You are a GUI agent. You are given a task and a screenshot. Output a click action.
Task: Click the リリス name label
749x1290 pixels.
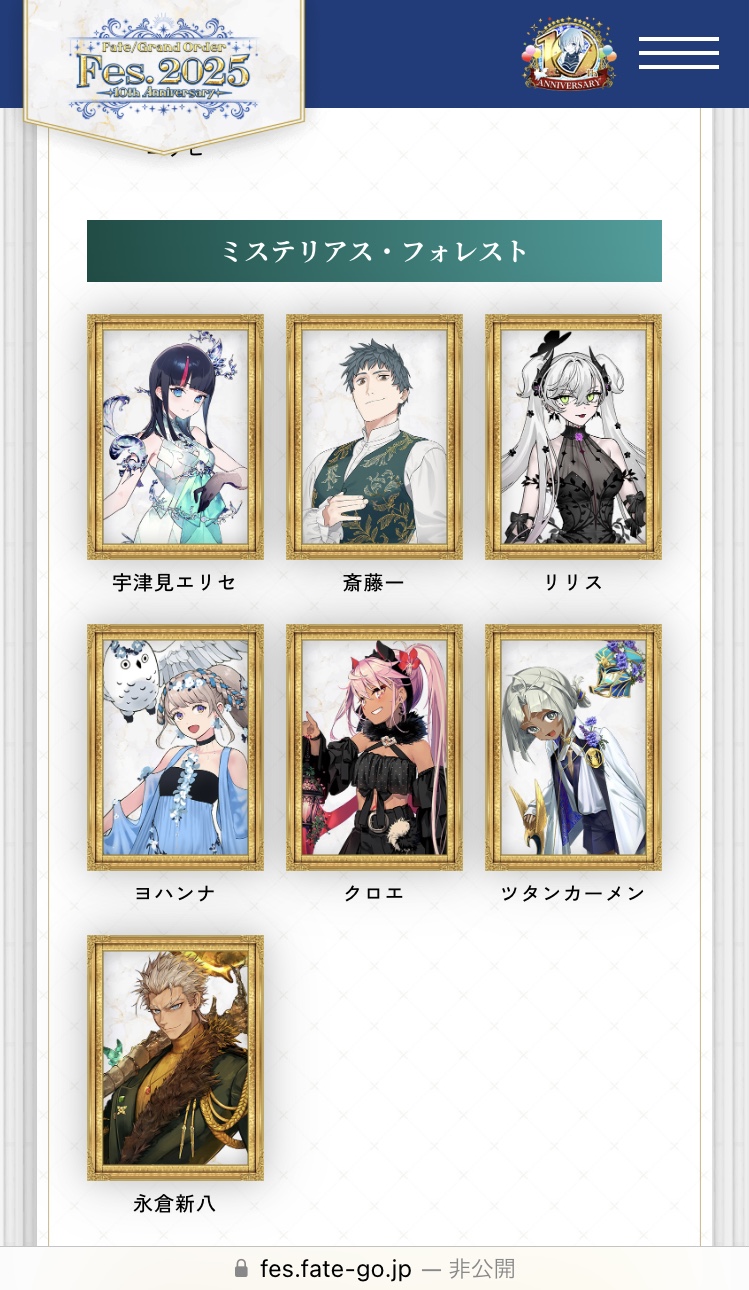573,583
